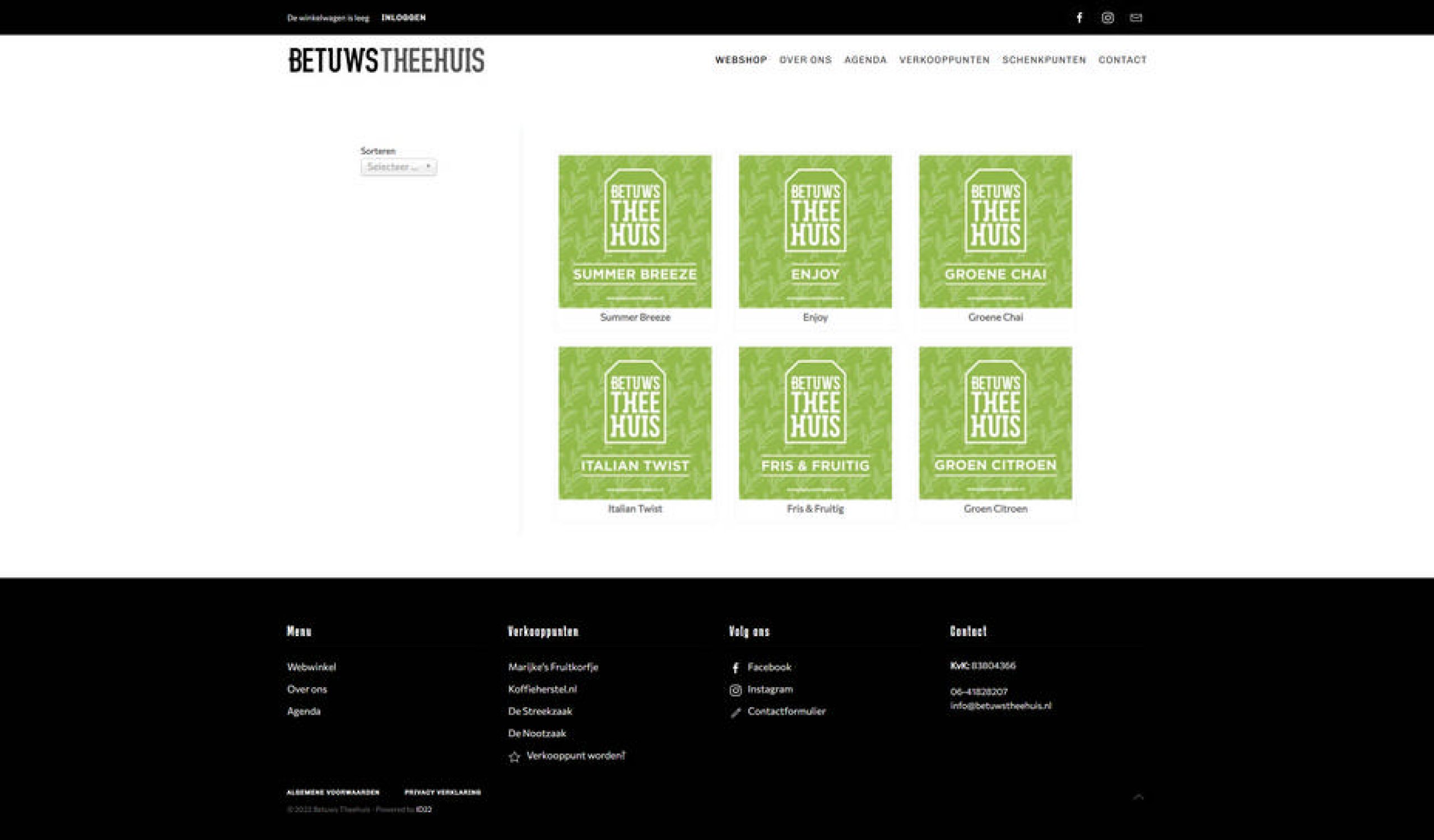Open Over ons footer link
Viewport: 1434px width, 840px height.
click(307, 689)
